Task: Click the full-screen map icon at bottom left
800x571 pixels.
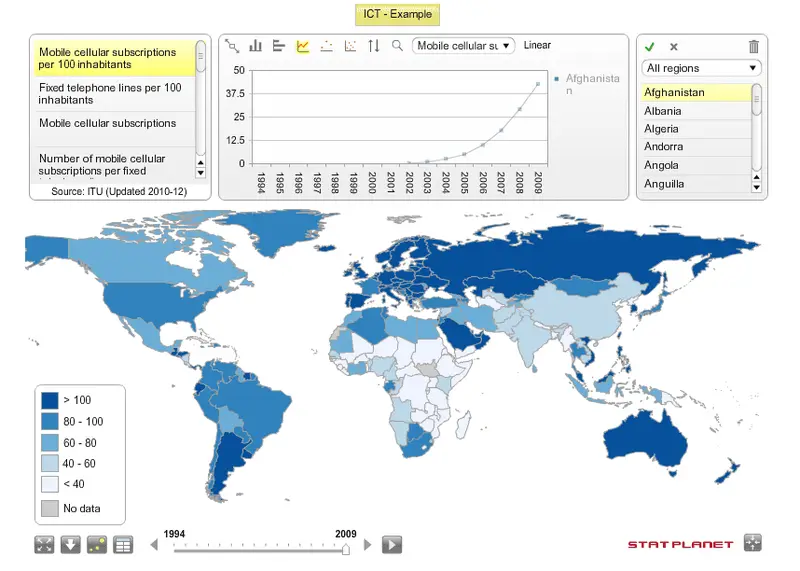Action: tap(44, 544)
